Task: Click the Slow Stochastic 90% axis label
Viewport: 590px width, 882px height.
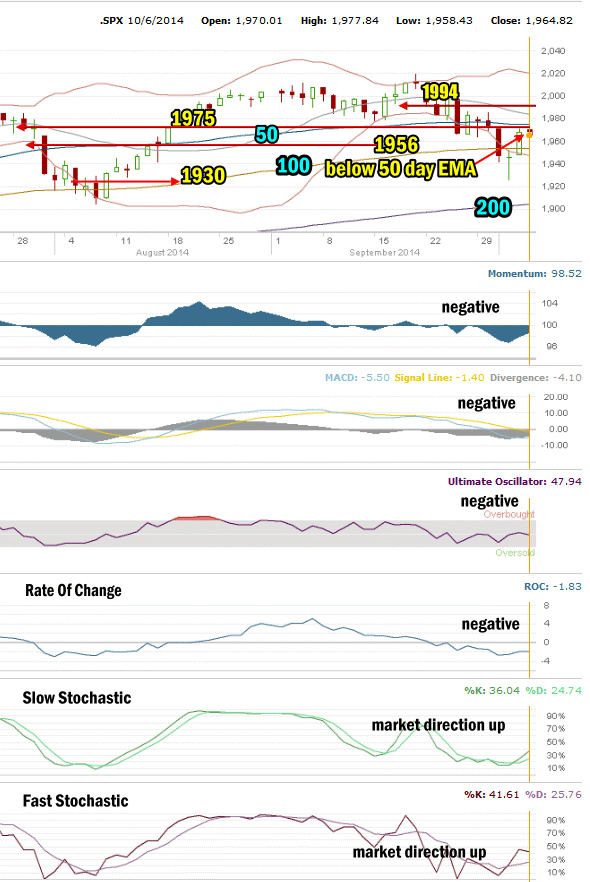Action: (x=556, y=716)
